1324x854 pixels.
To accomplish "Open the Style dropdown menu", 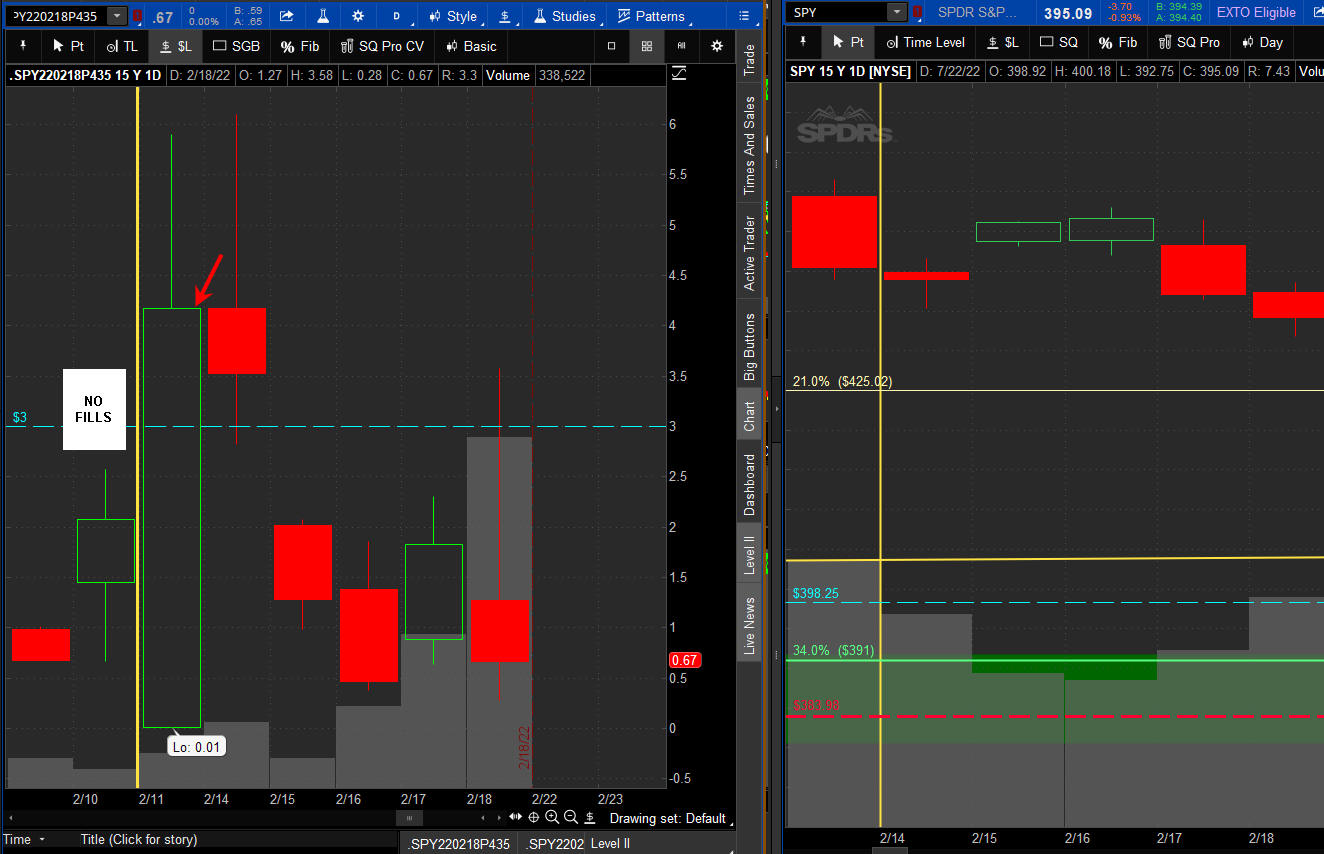I will pos(453,16).
